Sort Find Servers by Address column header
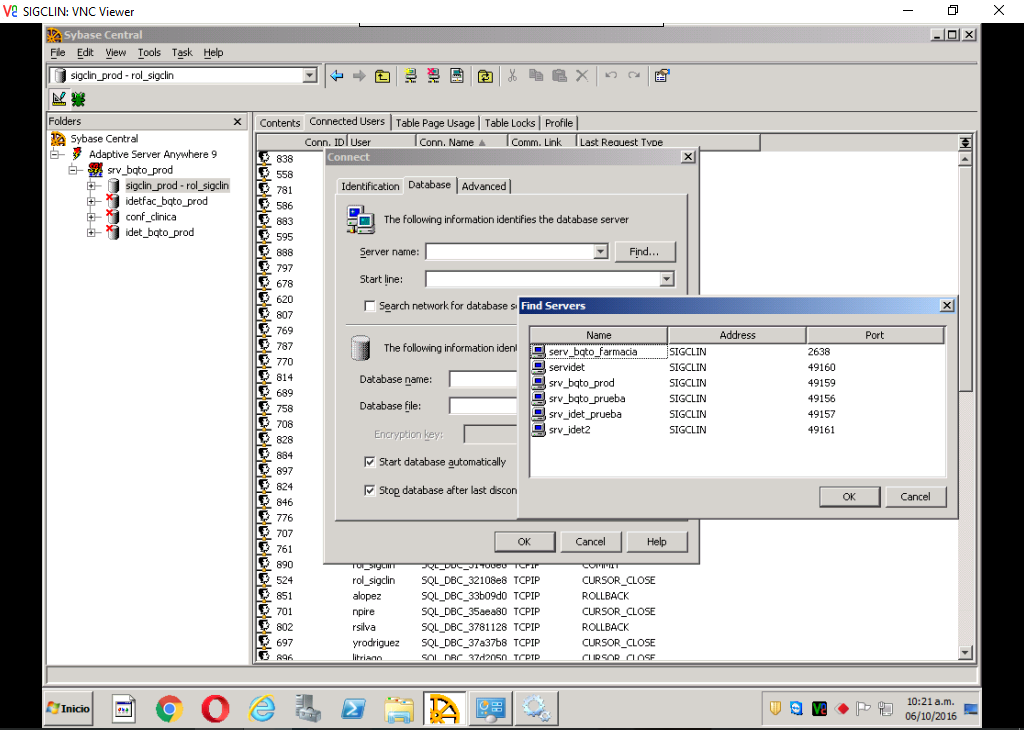 click(x=737, y=335)
